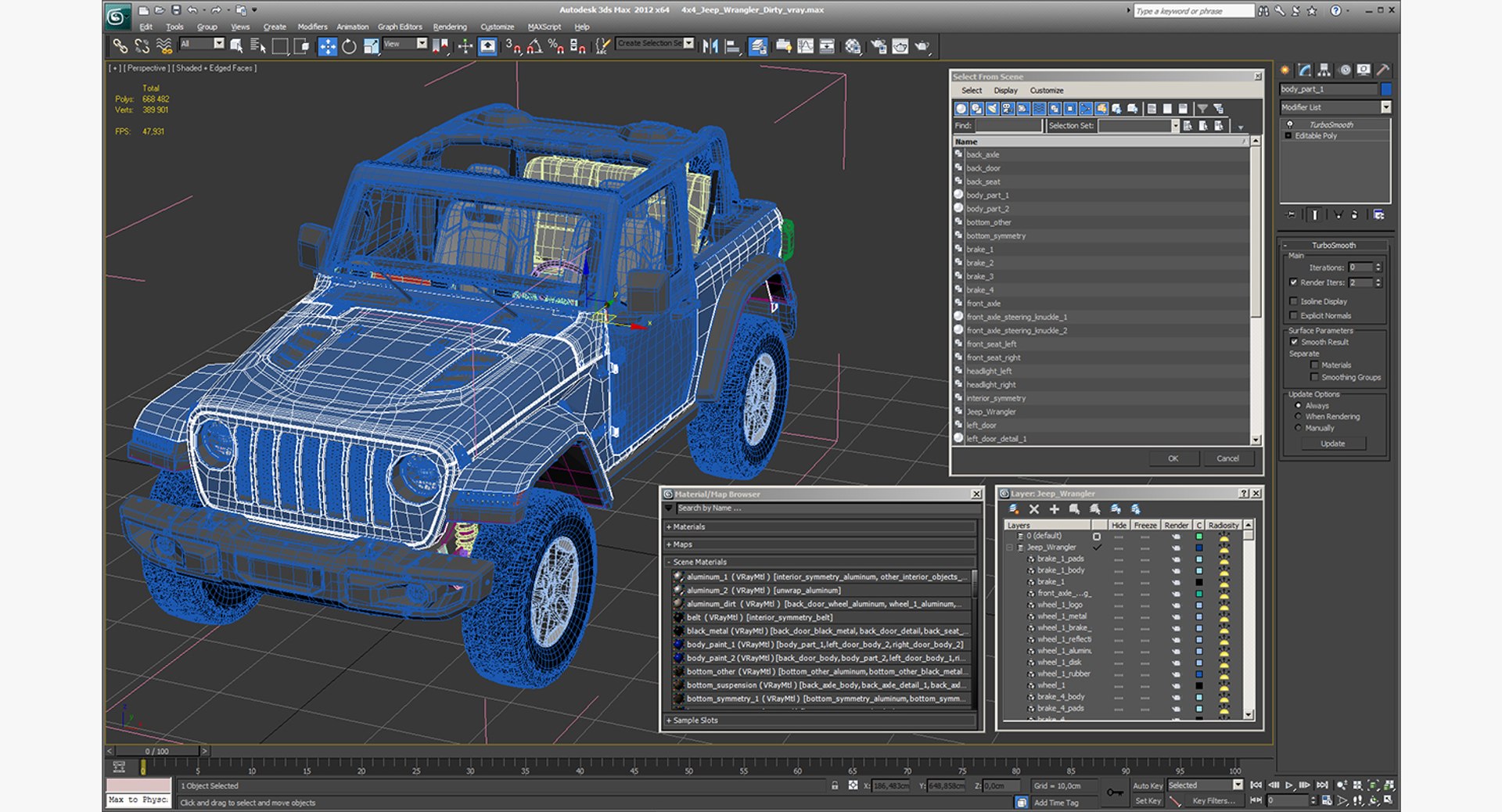
Task: Toggle the Angle Snap tool
Action: pyautogui.click(x=534, y=47)
